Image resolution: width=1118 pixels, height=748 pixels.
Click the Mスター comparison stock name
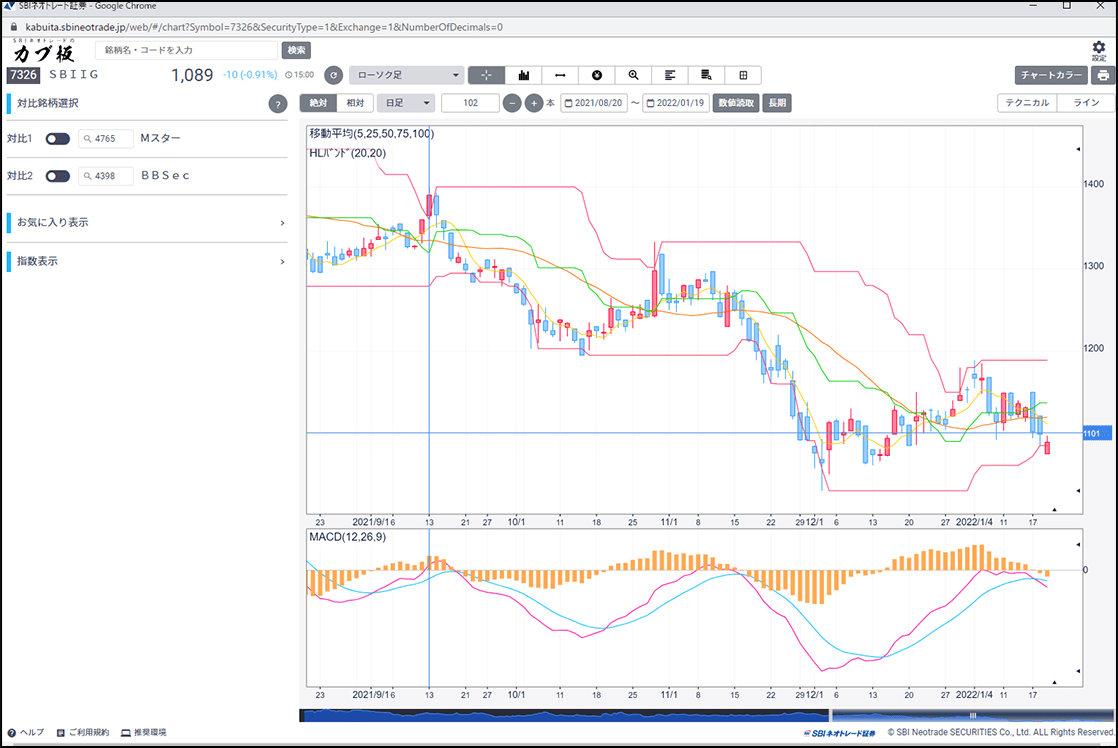point(160,138)
